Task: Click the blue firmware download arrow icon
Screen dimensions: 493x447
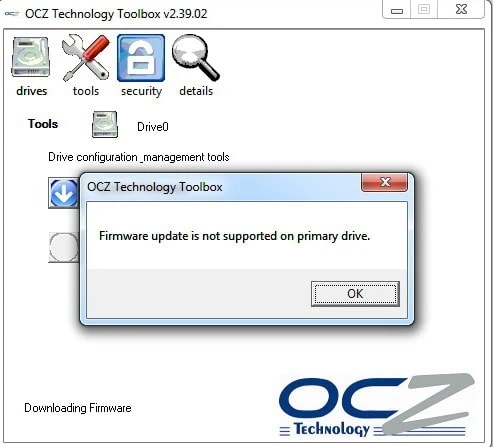Action: (64, 193)
